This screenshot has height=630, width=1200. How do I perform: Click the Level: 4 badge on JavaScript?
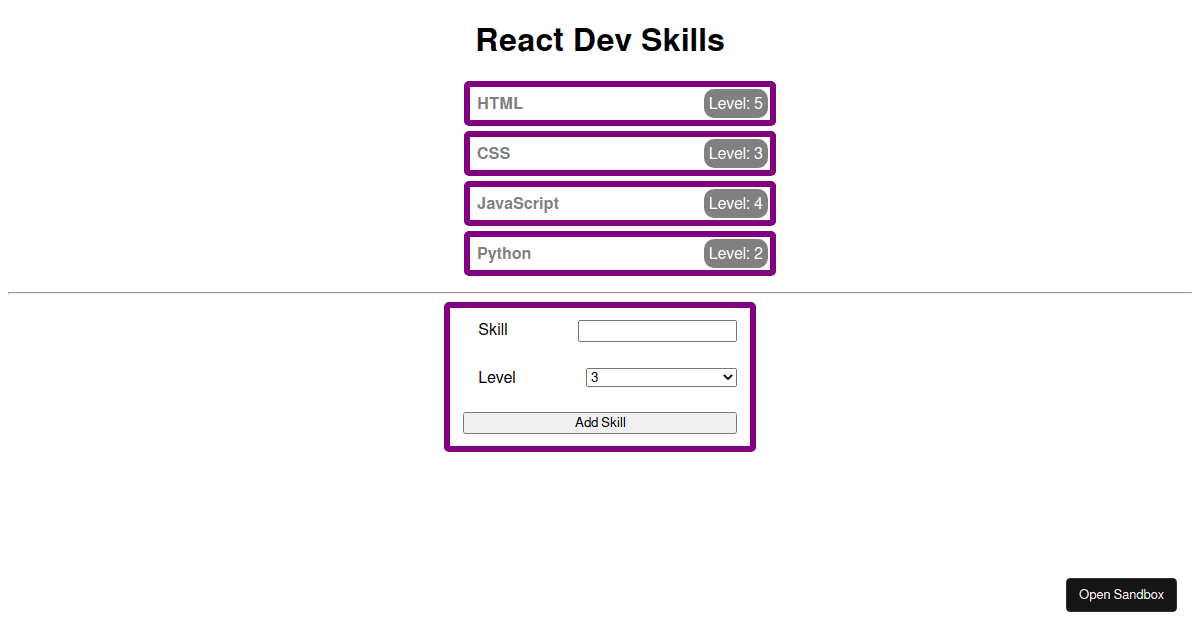click(x=735, y=203)
